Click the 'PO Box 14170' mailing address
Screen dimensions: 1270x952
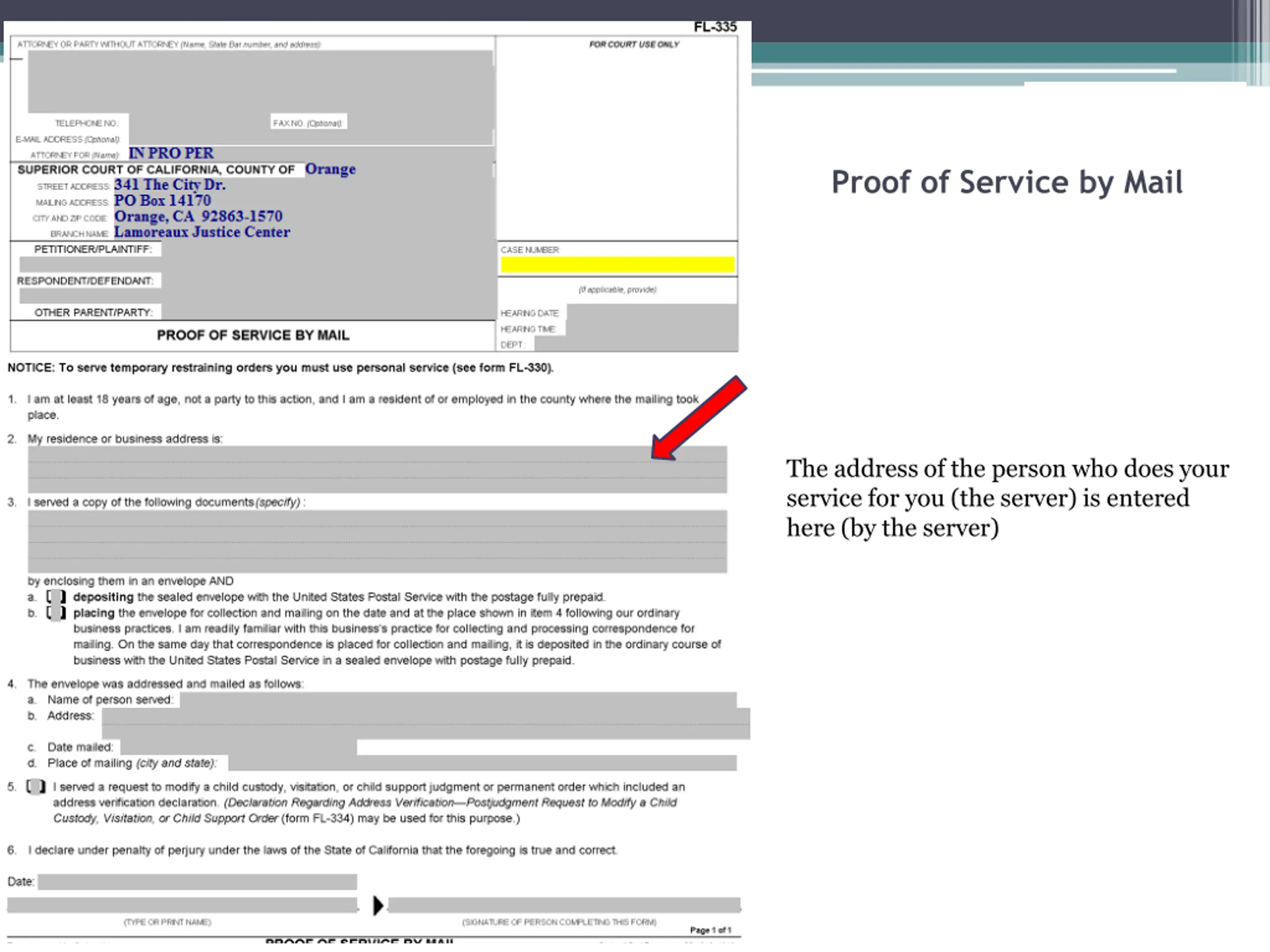click(x=163, y=201)
